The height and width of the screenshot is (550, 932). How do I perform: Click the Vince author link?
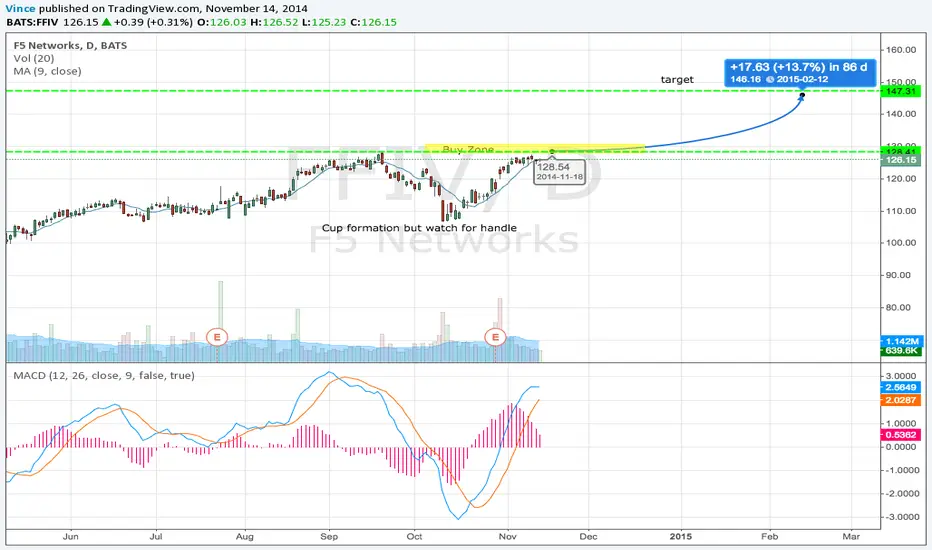20,8
